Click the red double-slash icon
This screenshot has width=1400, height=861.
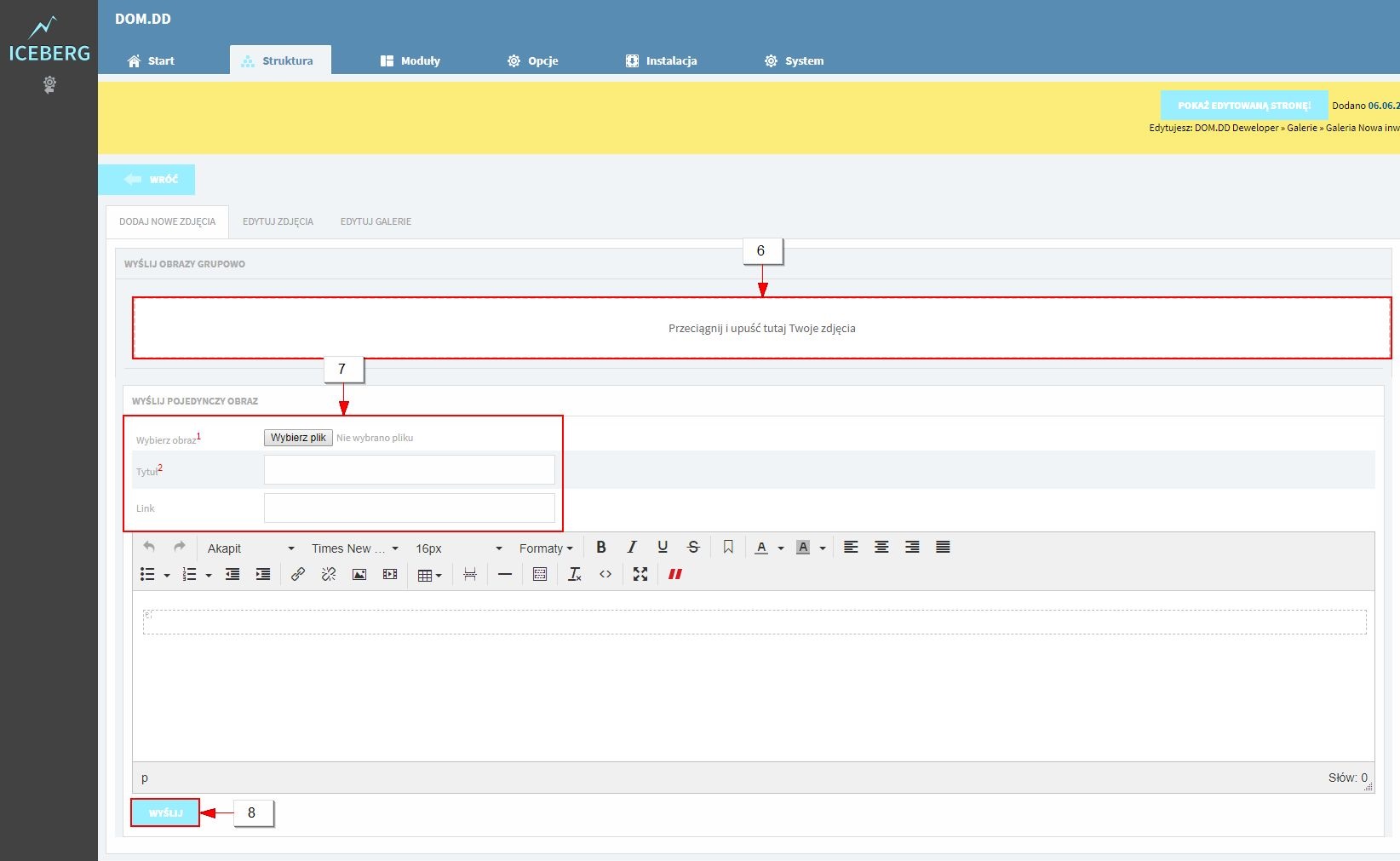coord(675,575)
